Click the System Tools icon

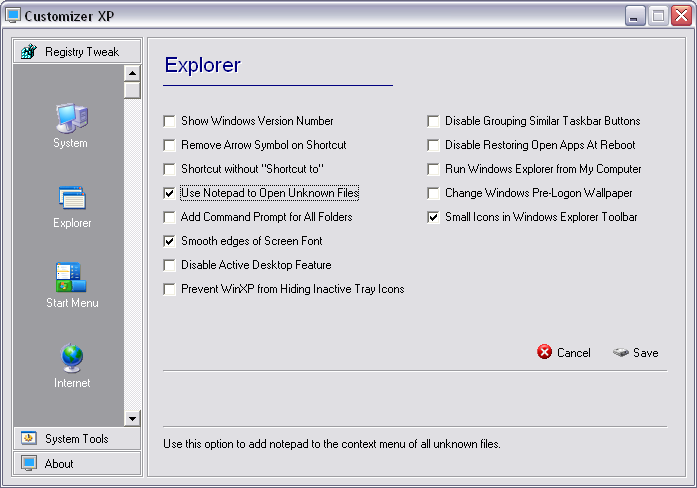tap(29, 438)
